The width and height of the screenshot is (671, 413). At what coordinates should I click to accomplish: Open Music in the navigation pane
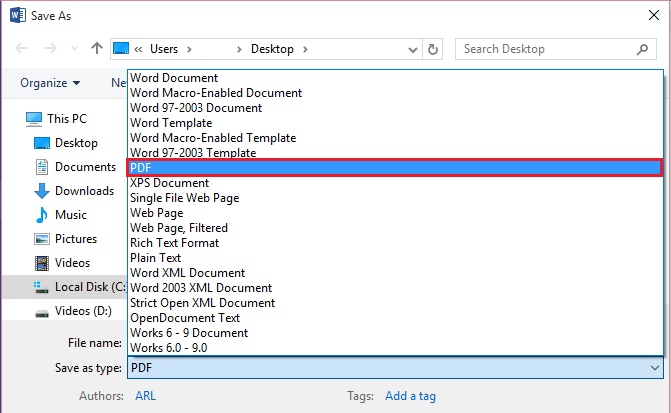click(71, 215)
